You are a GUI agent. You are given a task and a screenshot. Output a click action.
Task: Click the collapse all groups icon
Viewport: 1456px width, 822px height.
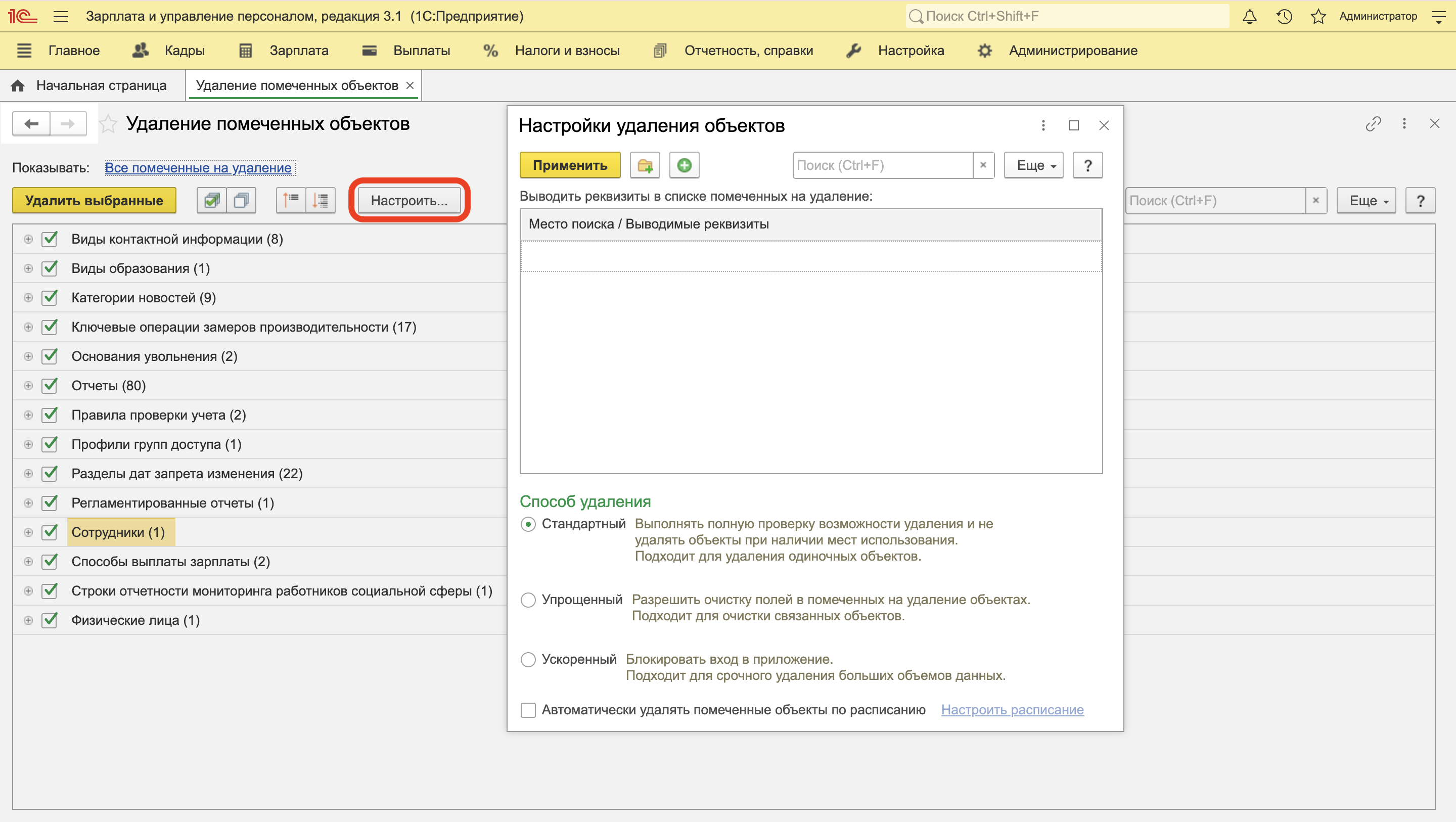[x=291, y=201]
